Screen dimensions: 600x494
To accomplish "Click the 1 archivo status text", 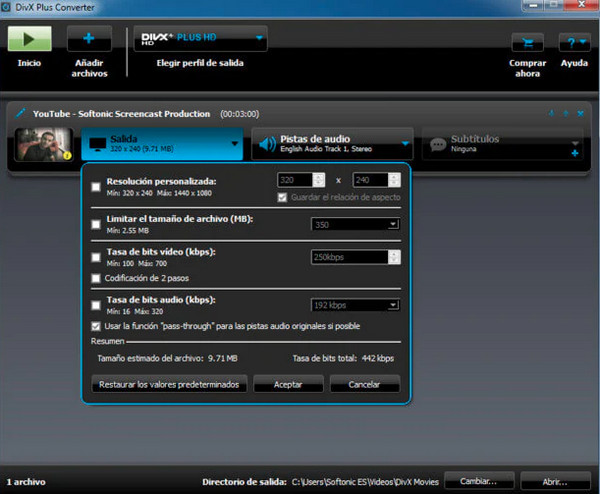I will [26, 482].
